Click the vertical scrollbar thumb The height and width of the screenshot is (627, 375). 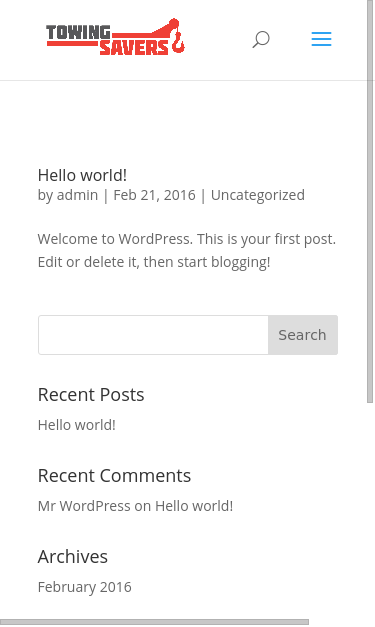click(370, 201)
